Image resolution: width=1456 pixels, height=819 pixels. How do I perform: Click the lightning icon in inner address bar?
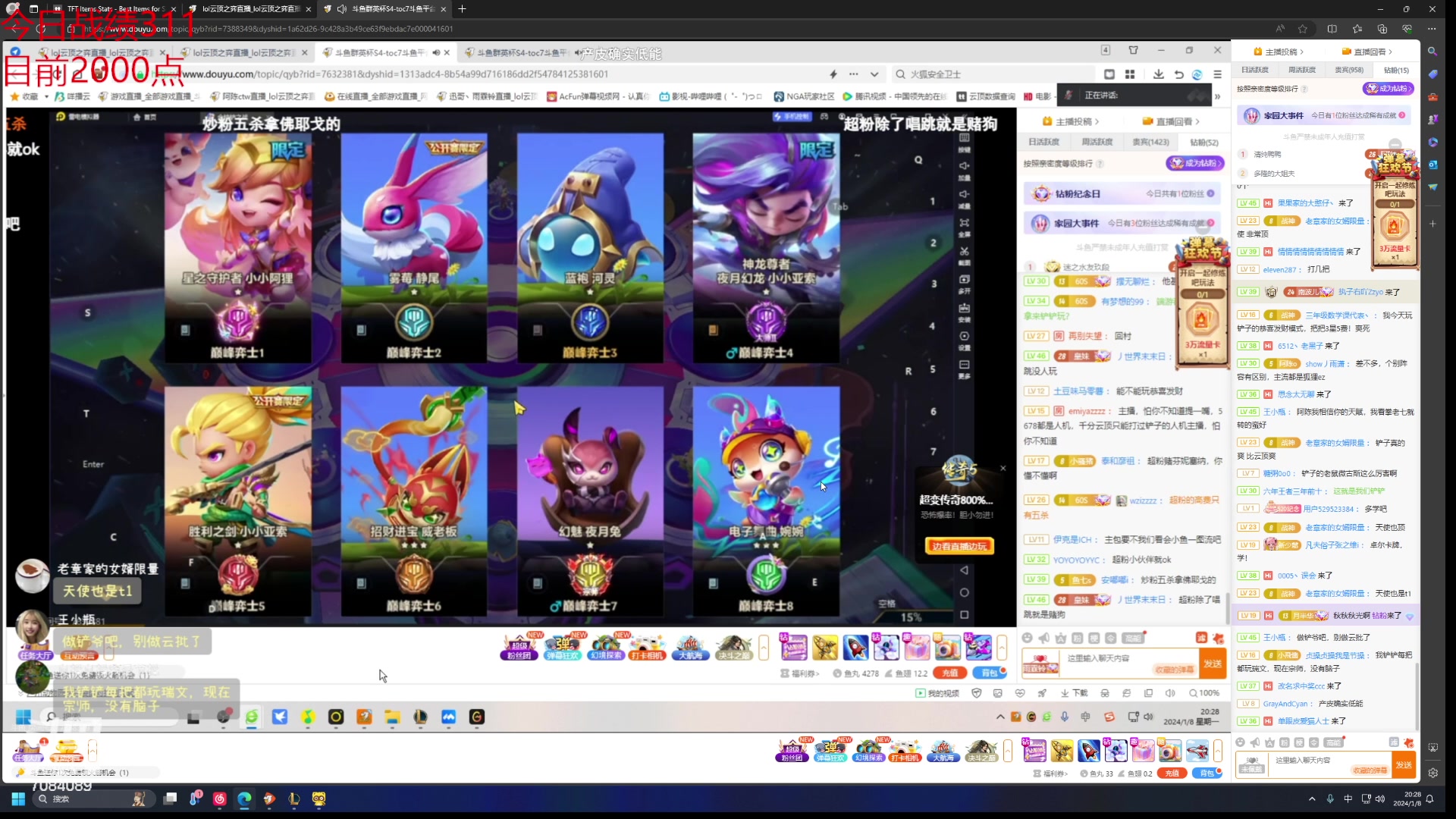pos(833,74)
